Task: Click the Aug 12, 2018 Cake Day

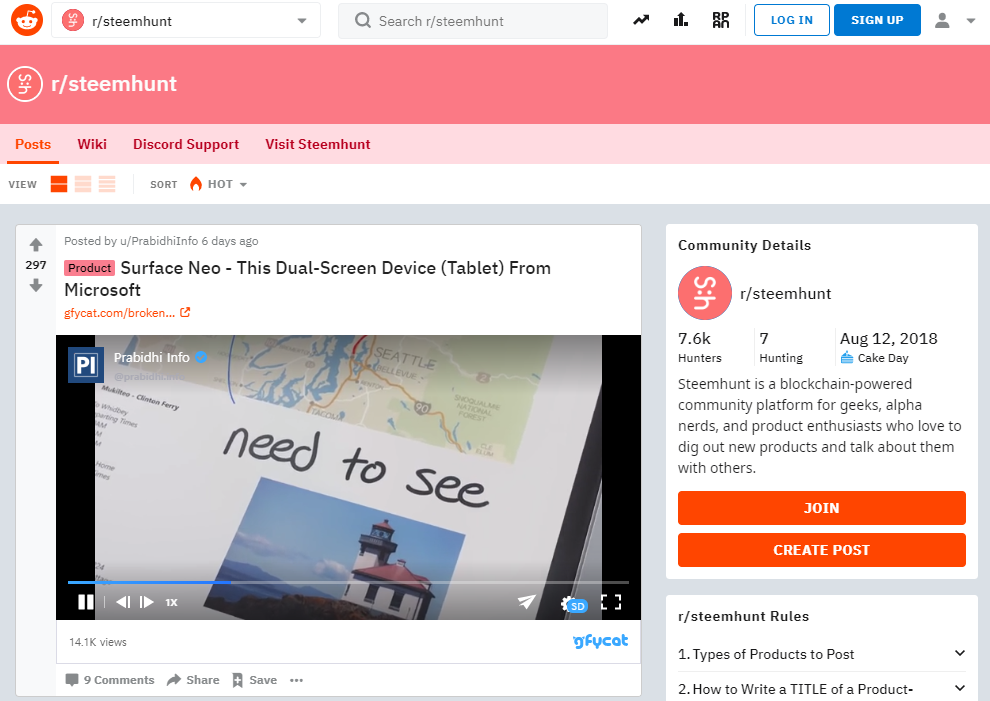Action: (x=888, y=347)
